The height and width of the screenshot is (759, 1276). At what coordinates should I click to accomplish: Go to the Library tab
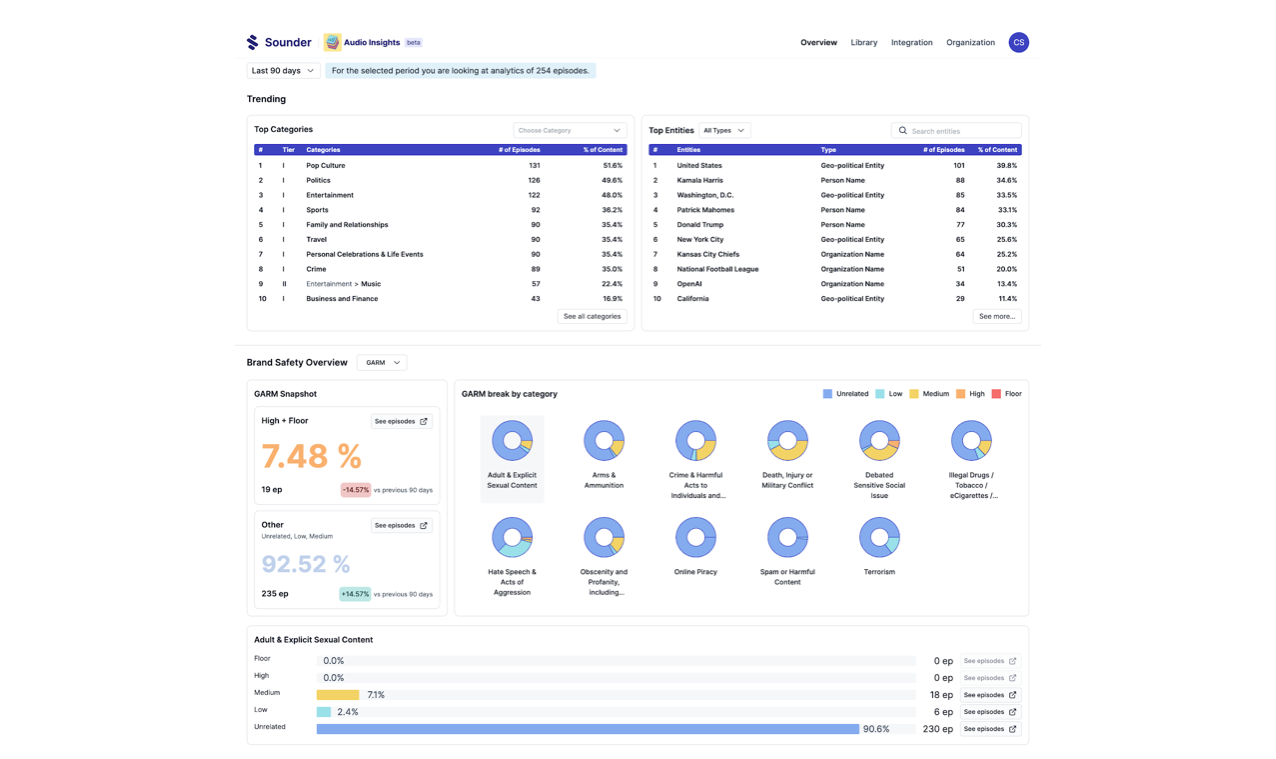[864, 42]
